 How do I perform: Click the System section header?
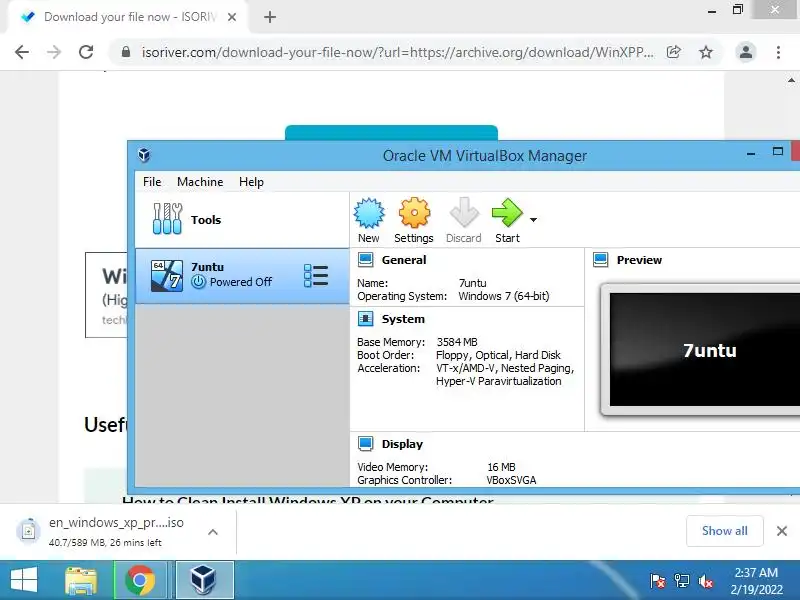click(403, 319)
